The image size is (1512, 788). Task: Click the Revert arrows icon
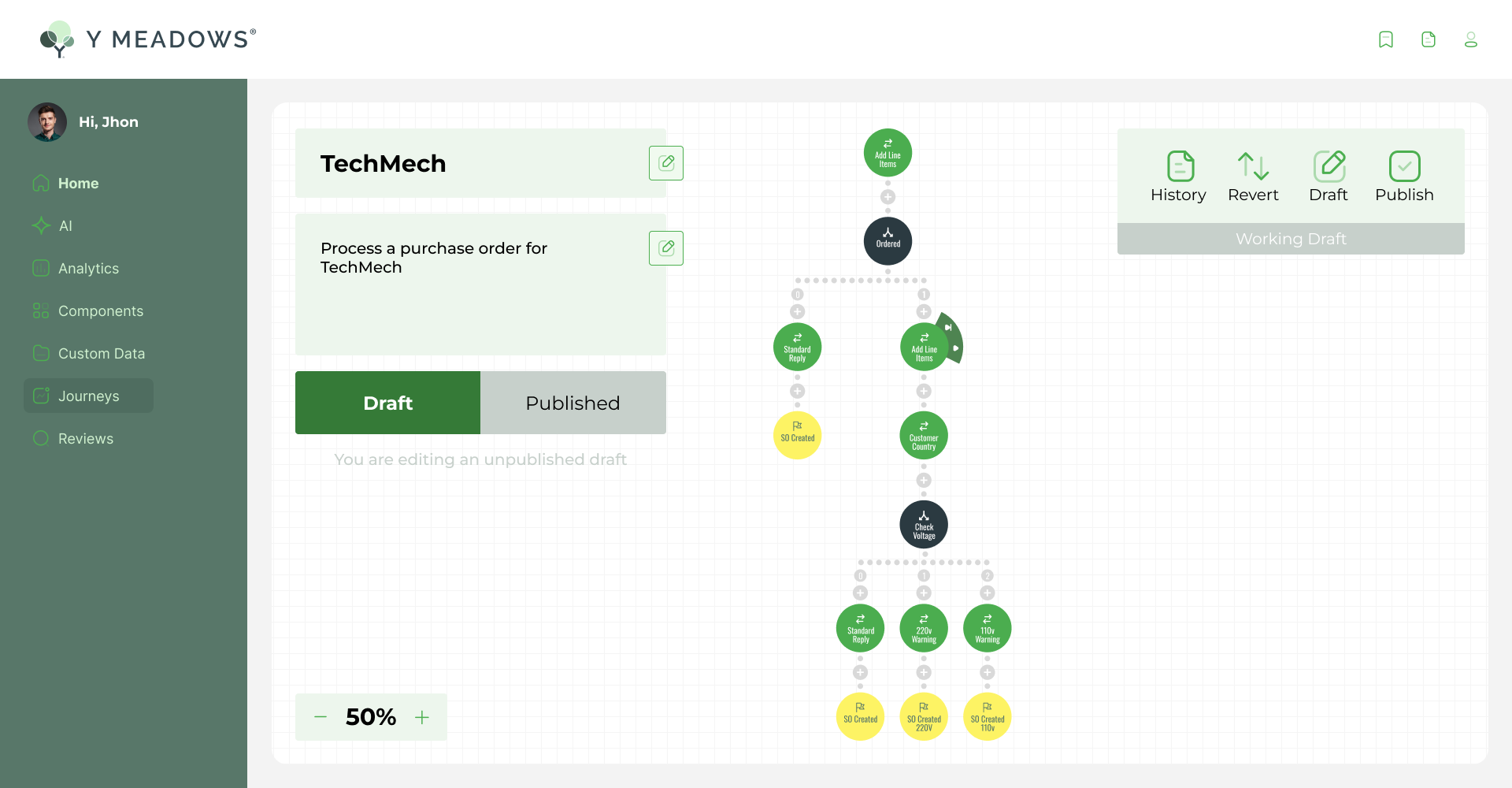1253,166
